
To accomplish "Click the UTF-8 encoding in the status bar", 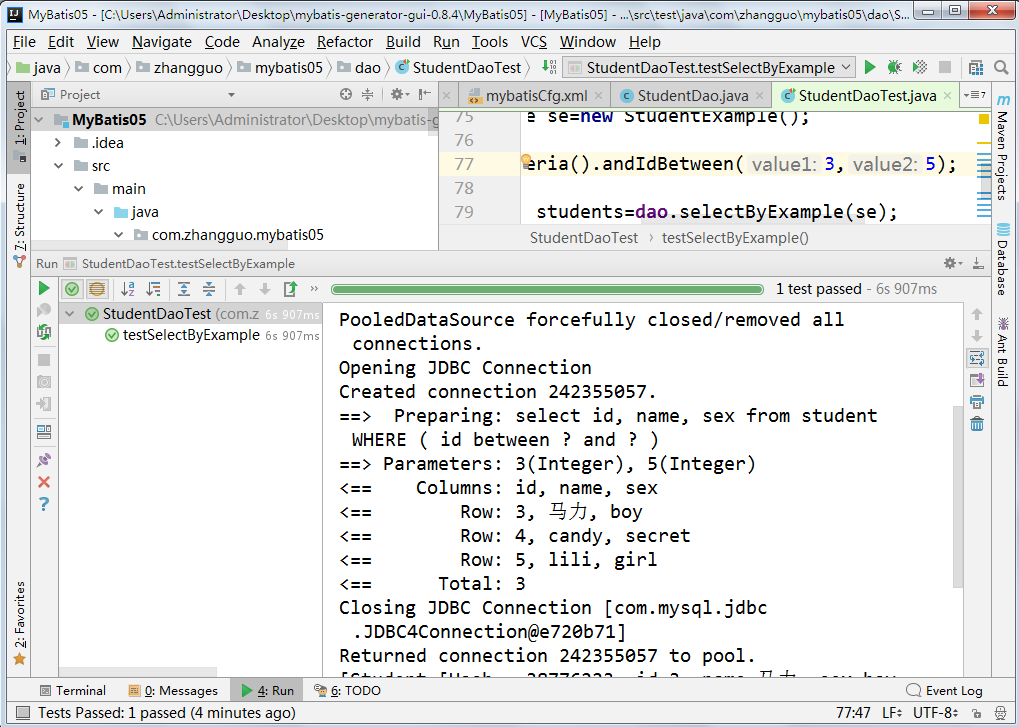I will click(936, 713).
